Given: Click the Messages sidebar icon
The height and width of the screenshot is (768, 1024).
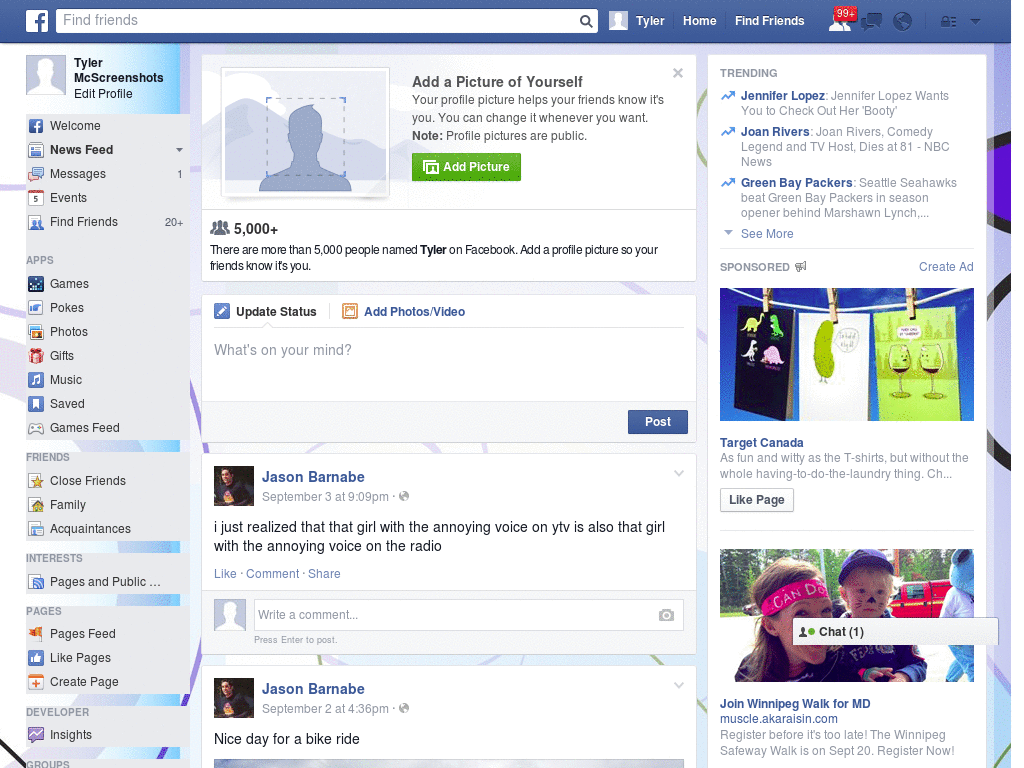Looking at the screenshot, I should point(36,174).
